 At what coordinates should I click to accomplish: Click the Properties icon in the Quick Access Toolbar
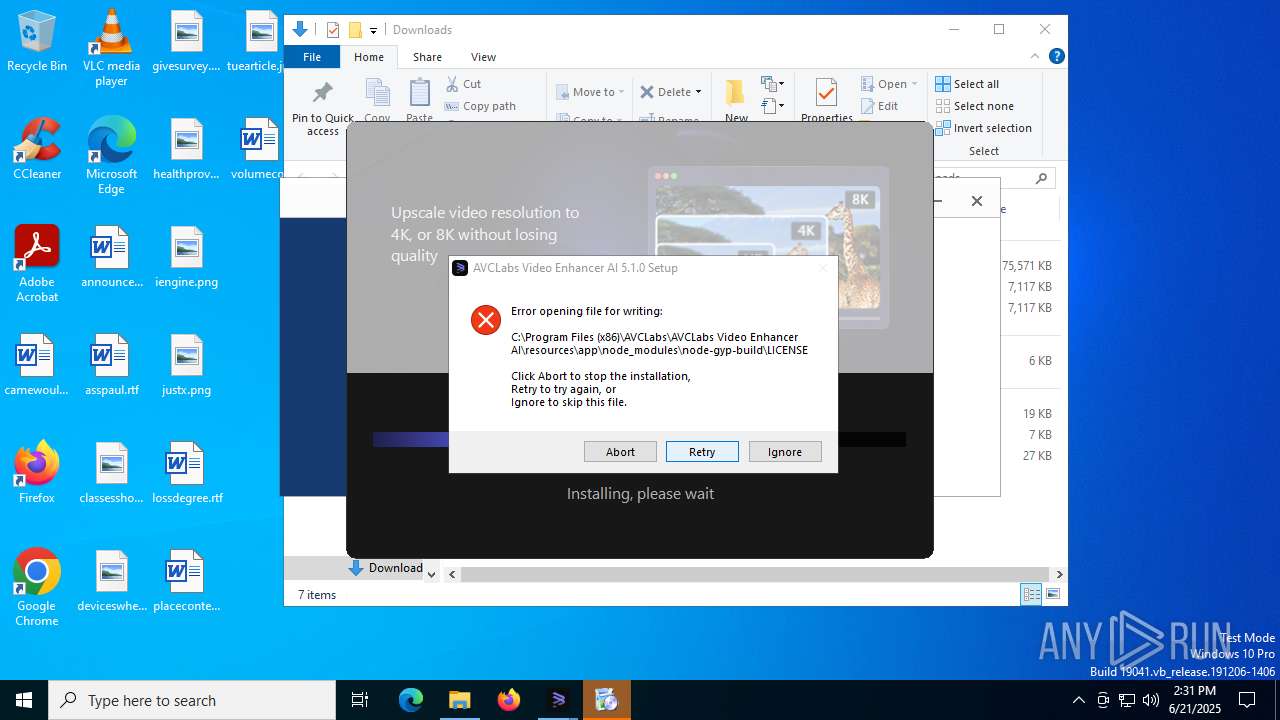(x=333, y=30)
